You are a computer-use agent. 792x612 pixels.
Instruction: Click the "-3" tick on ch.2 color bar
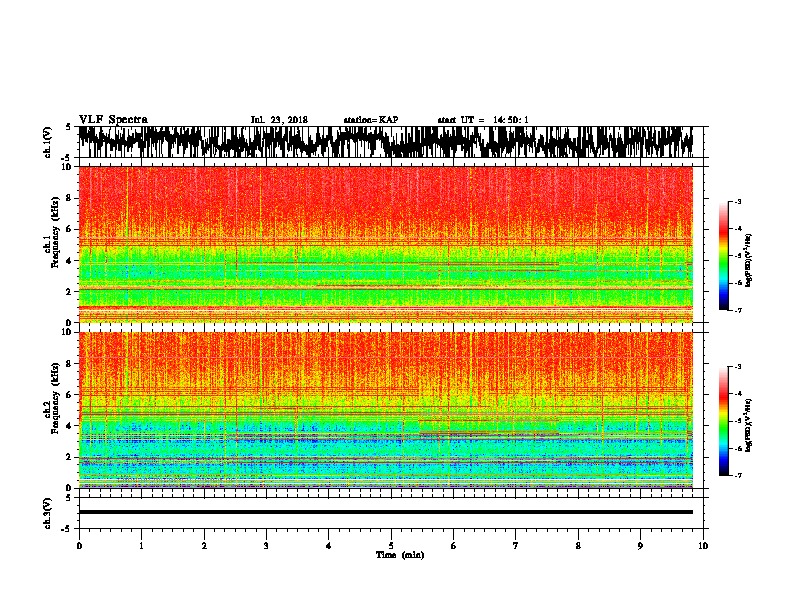(x=737, y=367)
